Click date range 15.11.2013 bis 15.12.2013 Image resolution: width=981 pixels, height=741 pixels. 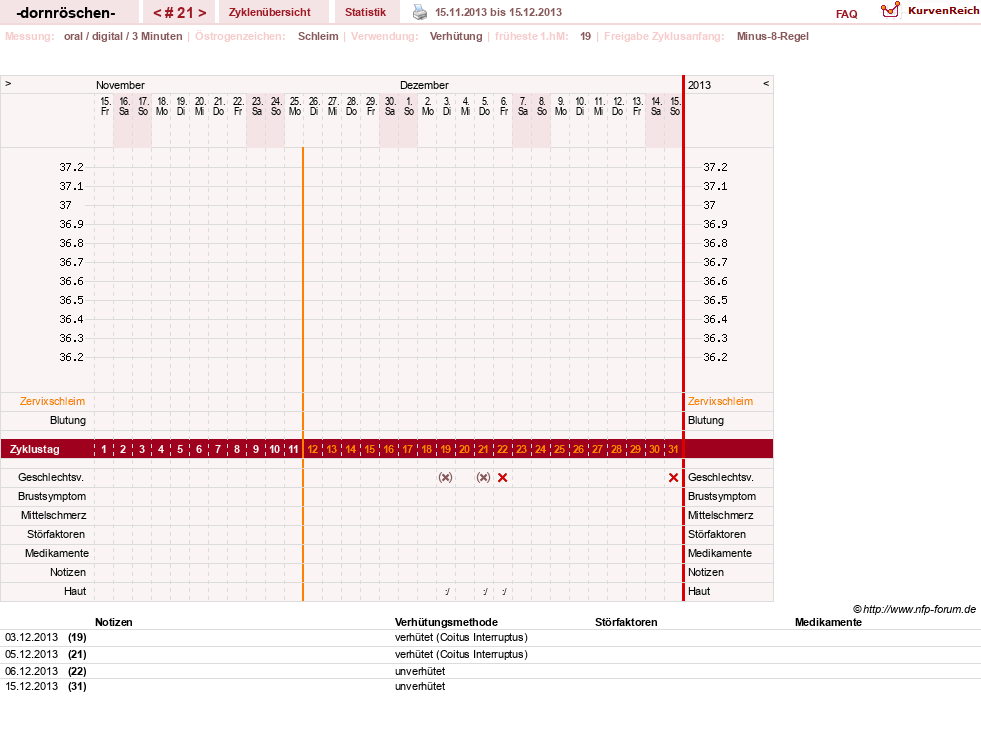[x=499, y=12]
